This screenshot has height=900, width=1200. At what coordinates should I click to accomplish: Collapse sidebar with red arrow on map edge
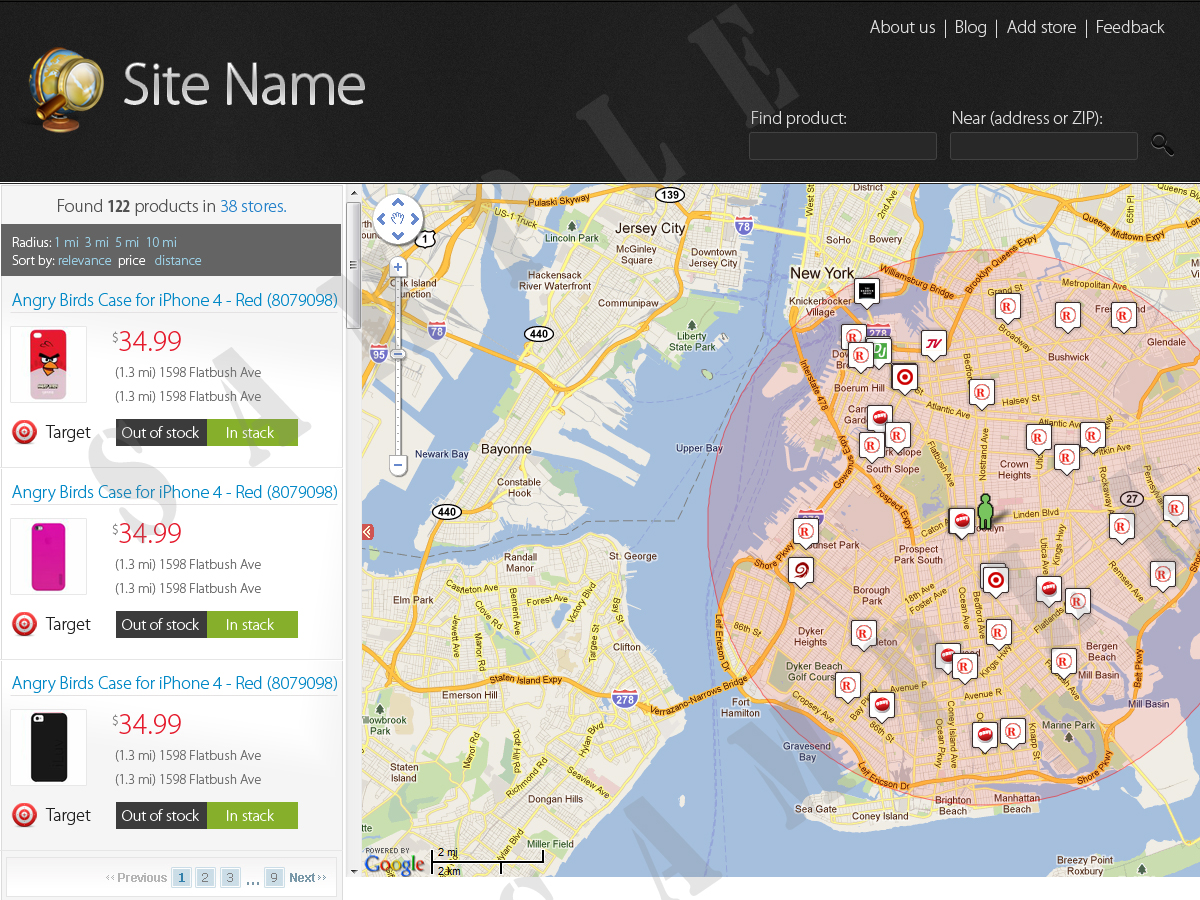367,532
